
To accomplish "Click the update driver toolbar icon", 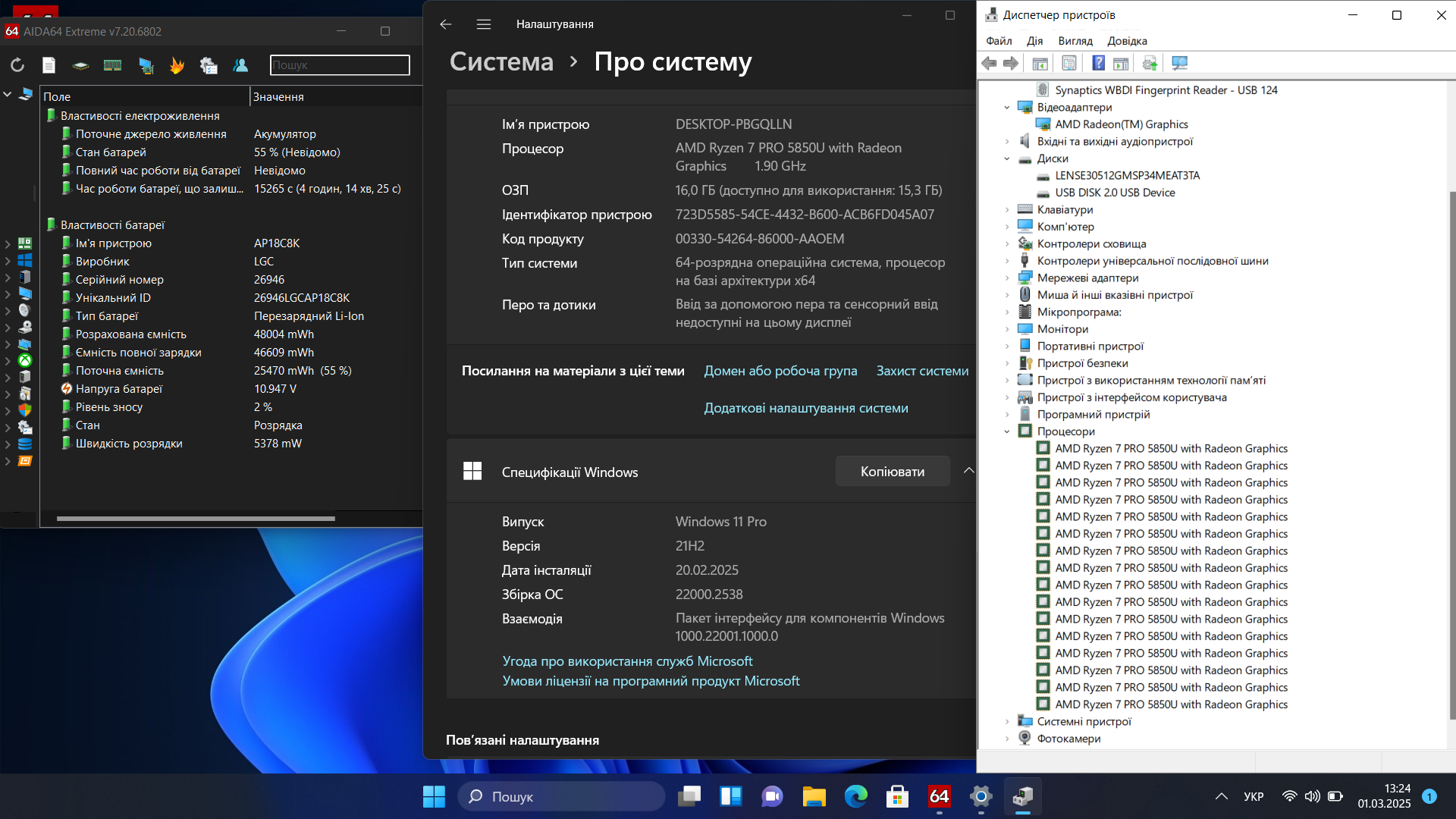I will [x=1150, y=64].
